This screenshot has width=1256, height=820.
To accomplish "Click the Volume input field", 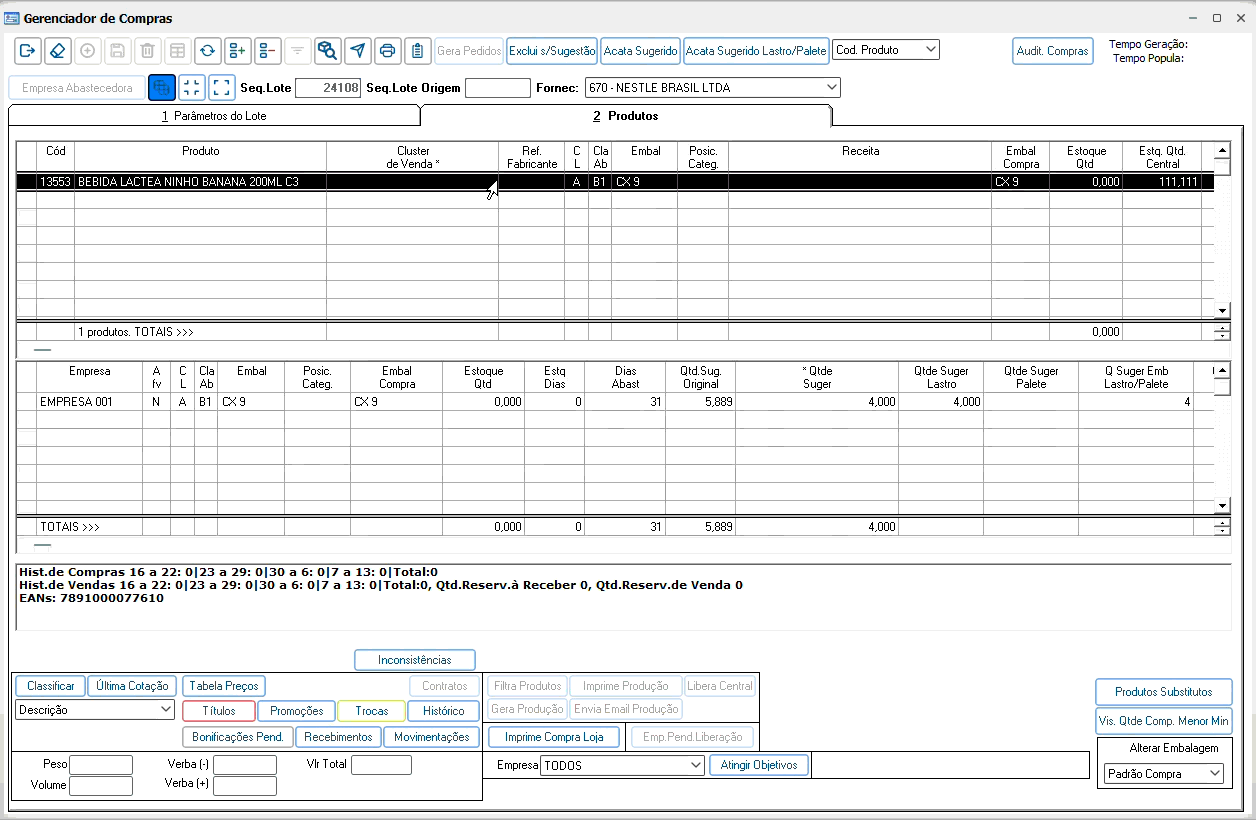I will [101, 786].
